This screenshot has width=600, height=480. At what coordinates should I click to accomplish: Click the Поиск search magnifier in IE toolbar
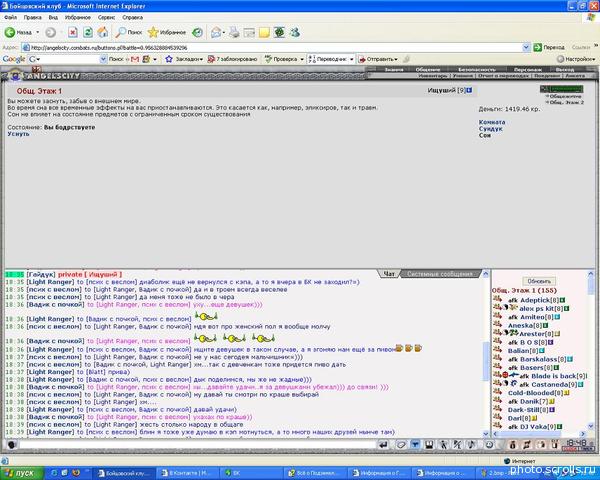click(129, 33)
